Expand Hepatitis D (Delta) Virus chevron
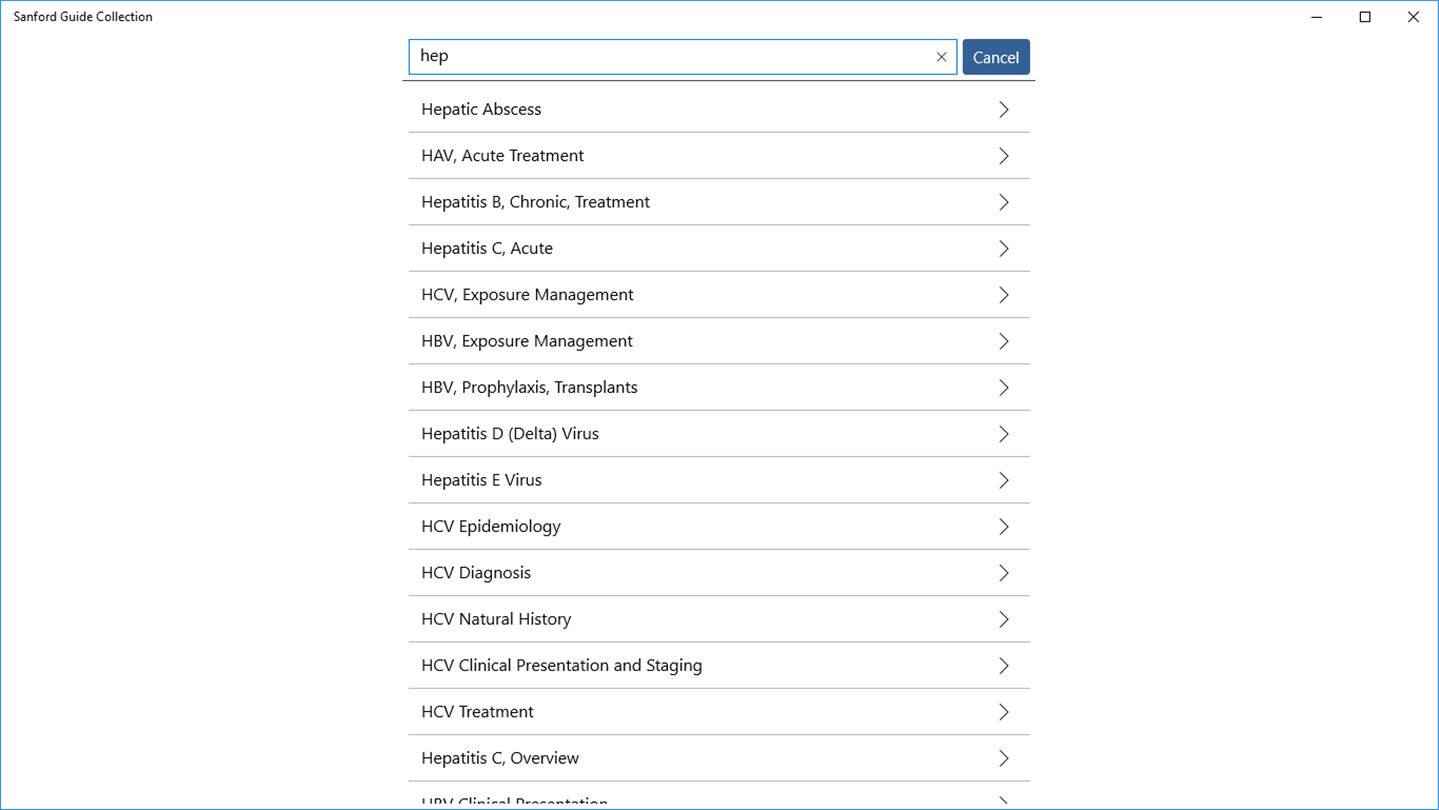This screenshot has height=810, width=1439. (x=1003, y=434)
